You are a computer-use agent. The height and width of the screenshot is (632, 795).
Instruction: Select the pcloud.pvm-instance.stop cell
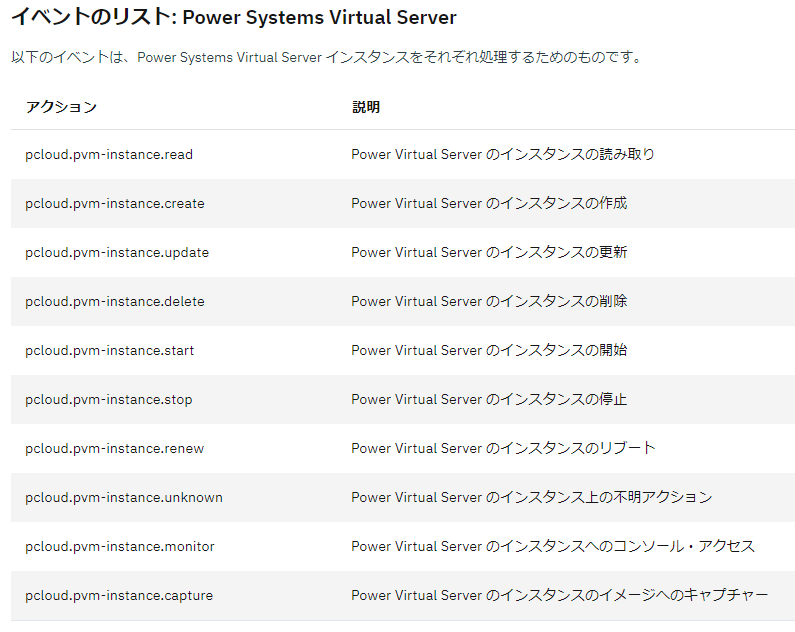click(109, 400)
